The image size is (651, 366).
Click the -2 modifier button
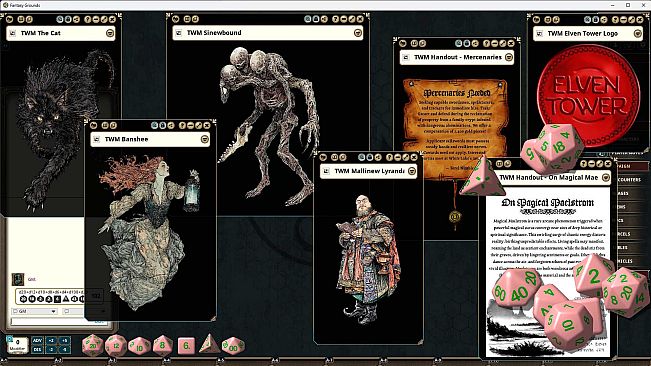[x=51, y=349]
